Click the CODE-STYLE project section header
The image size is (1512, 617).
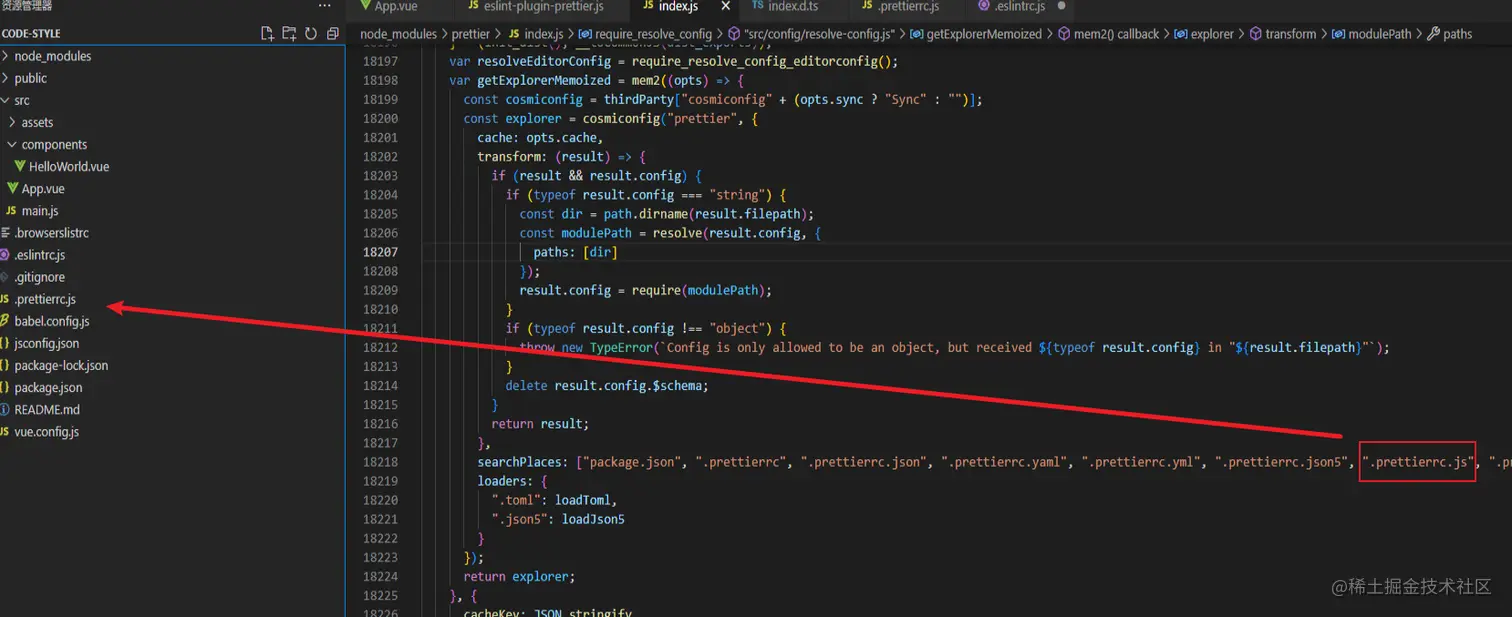pyautogui.click(x=32, y=34)
